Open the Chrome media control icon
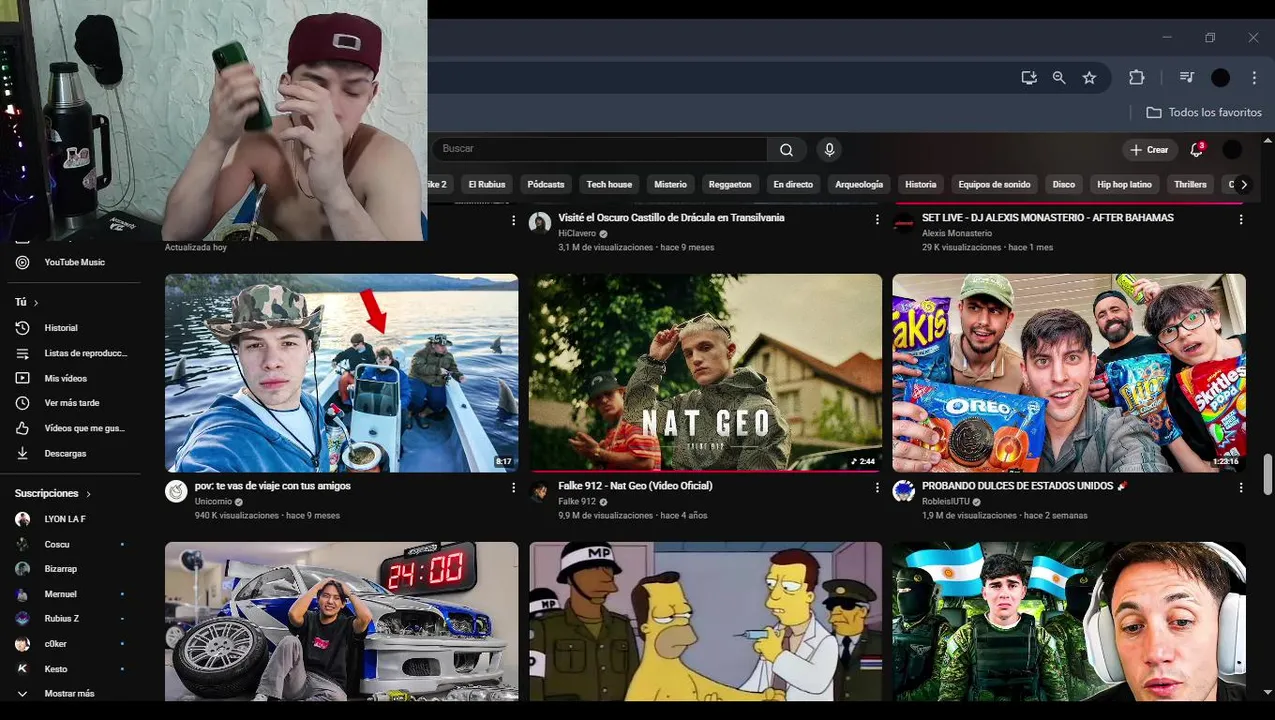Screen dimensions: 1275x720 click(x=1186, y=78)
